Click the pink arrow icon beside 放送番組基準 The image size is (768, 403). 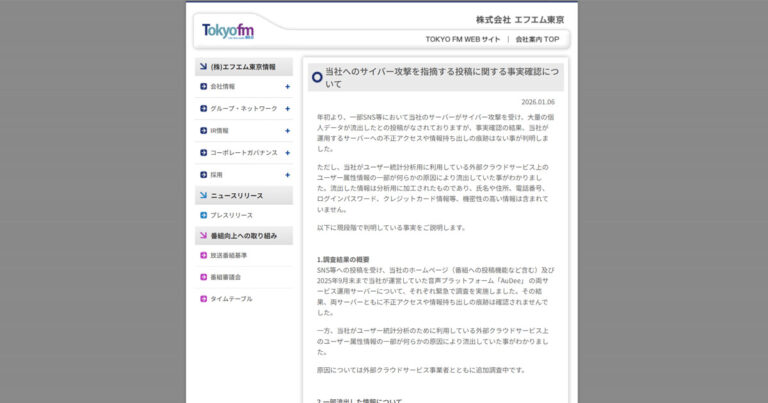(x=203, y=256)
